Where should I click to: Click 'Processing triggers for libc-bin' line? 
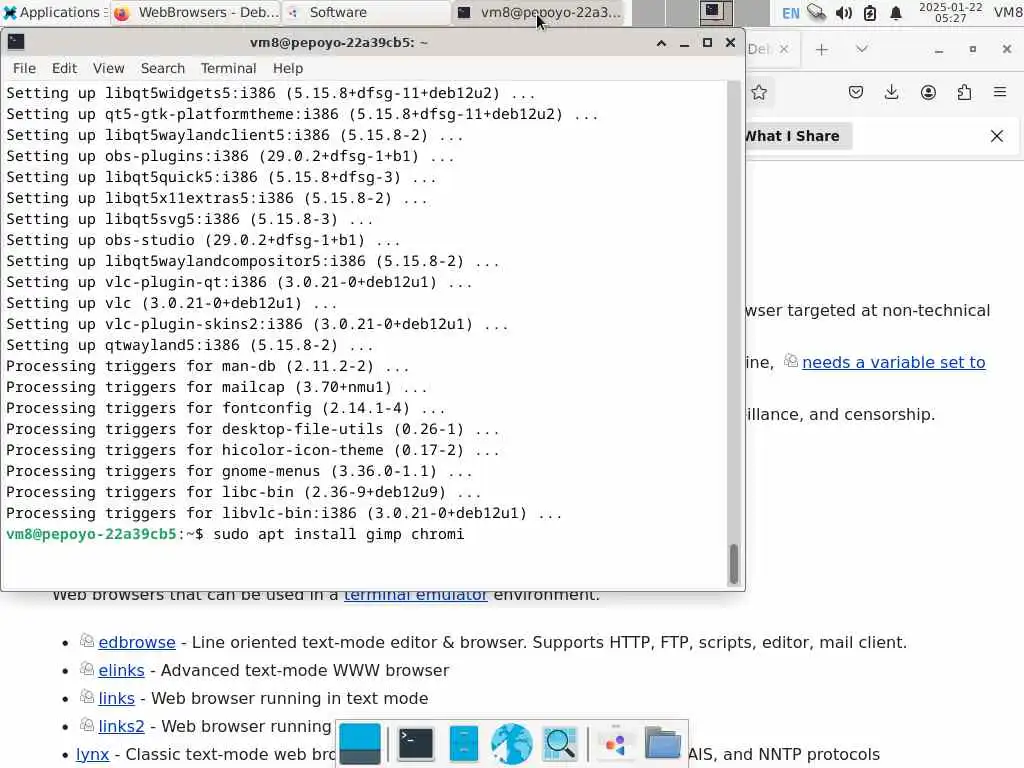tap(244, 492)
